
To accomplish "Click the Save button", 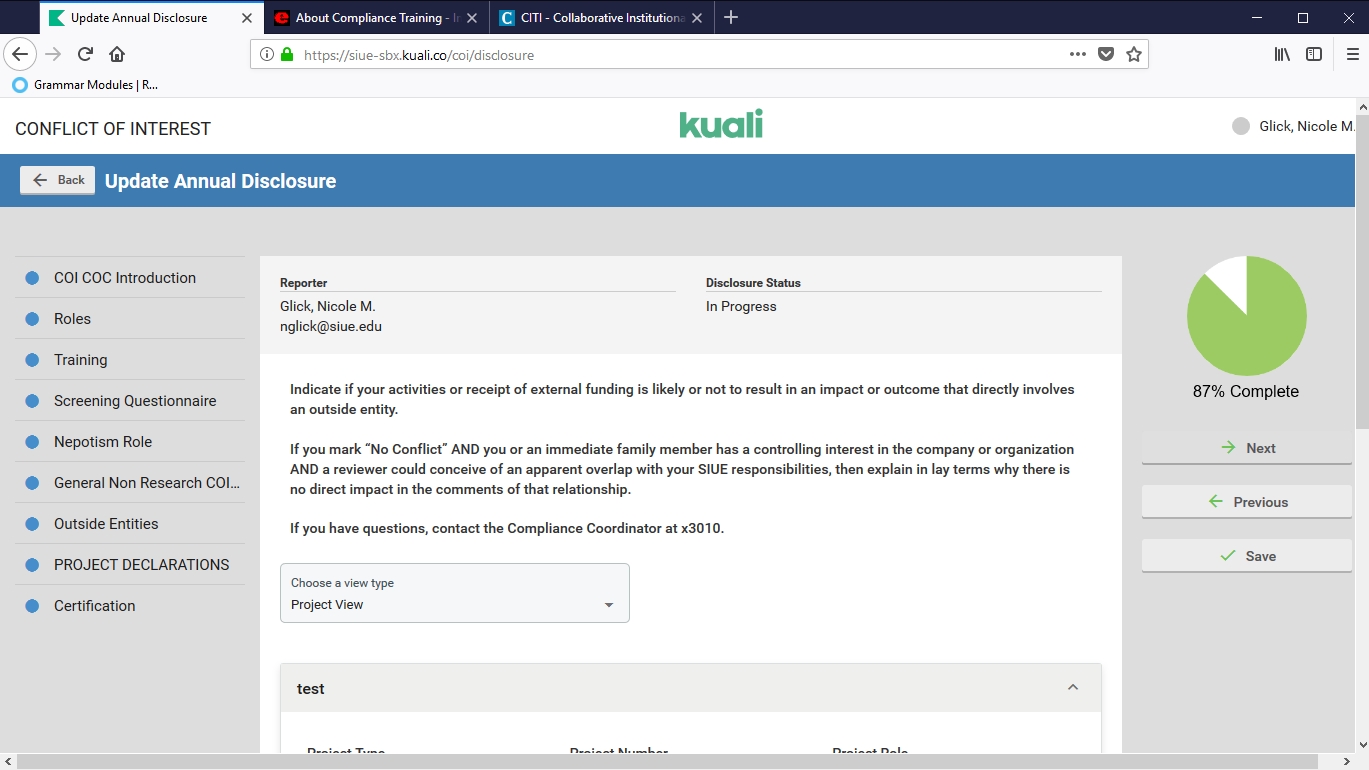I will pos(1246,556).
